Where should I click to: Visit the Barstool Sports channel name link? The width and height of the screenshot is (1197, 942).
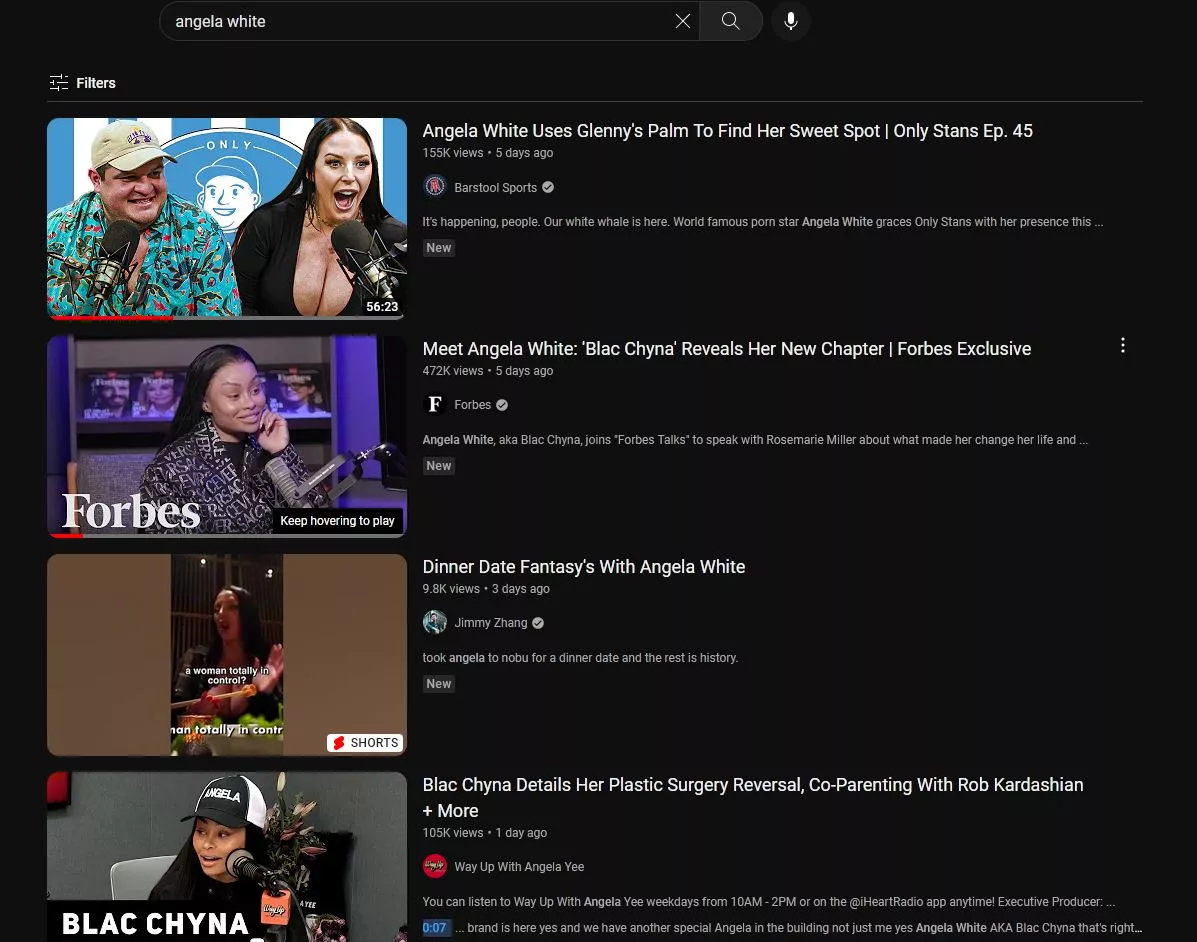click(x=495, y=188)
